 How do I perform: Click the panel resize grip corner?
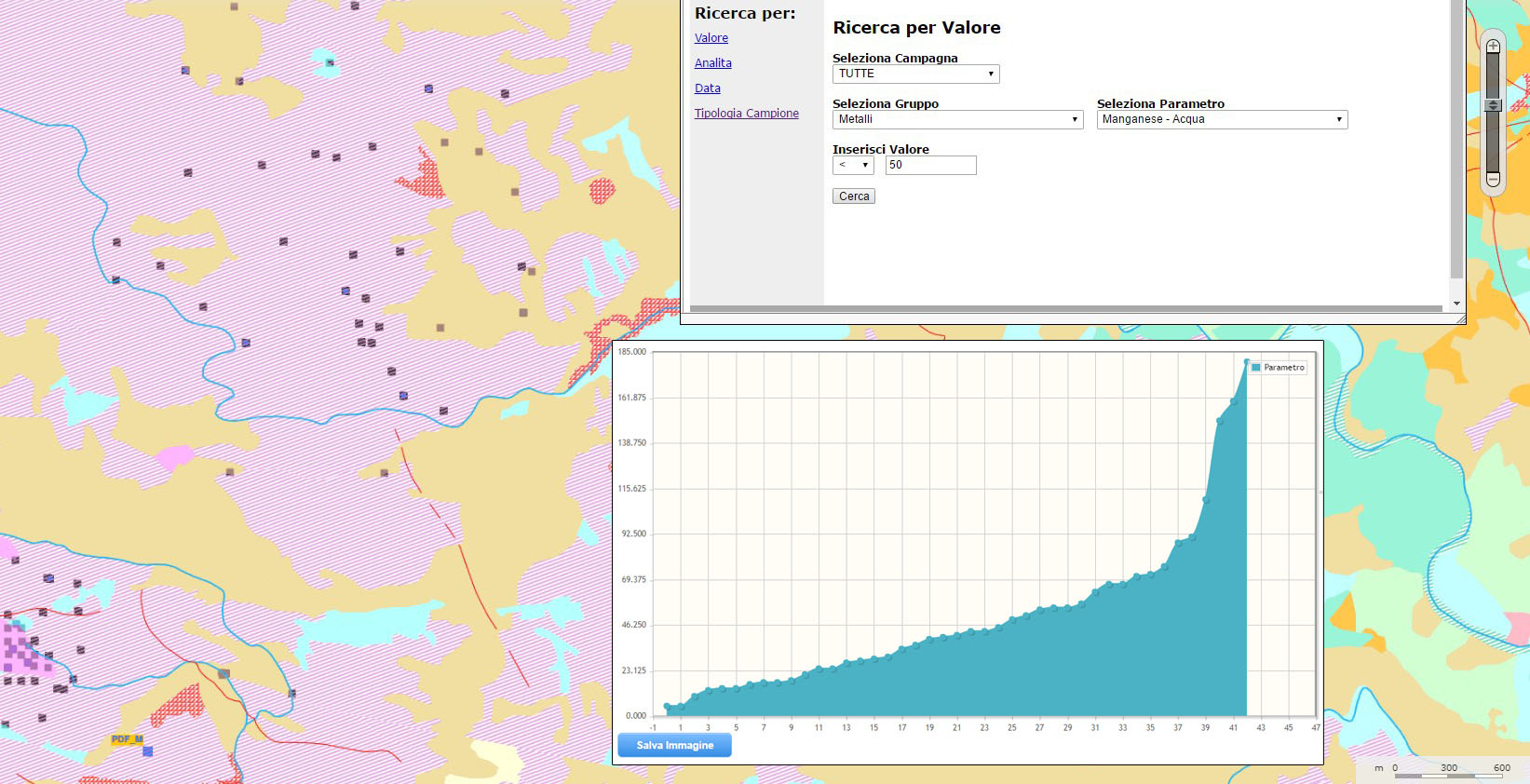1459,318
